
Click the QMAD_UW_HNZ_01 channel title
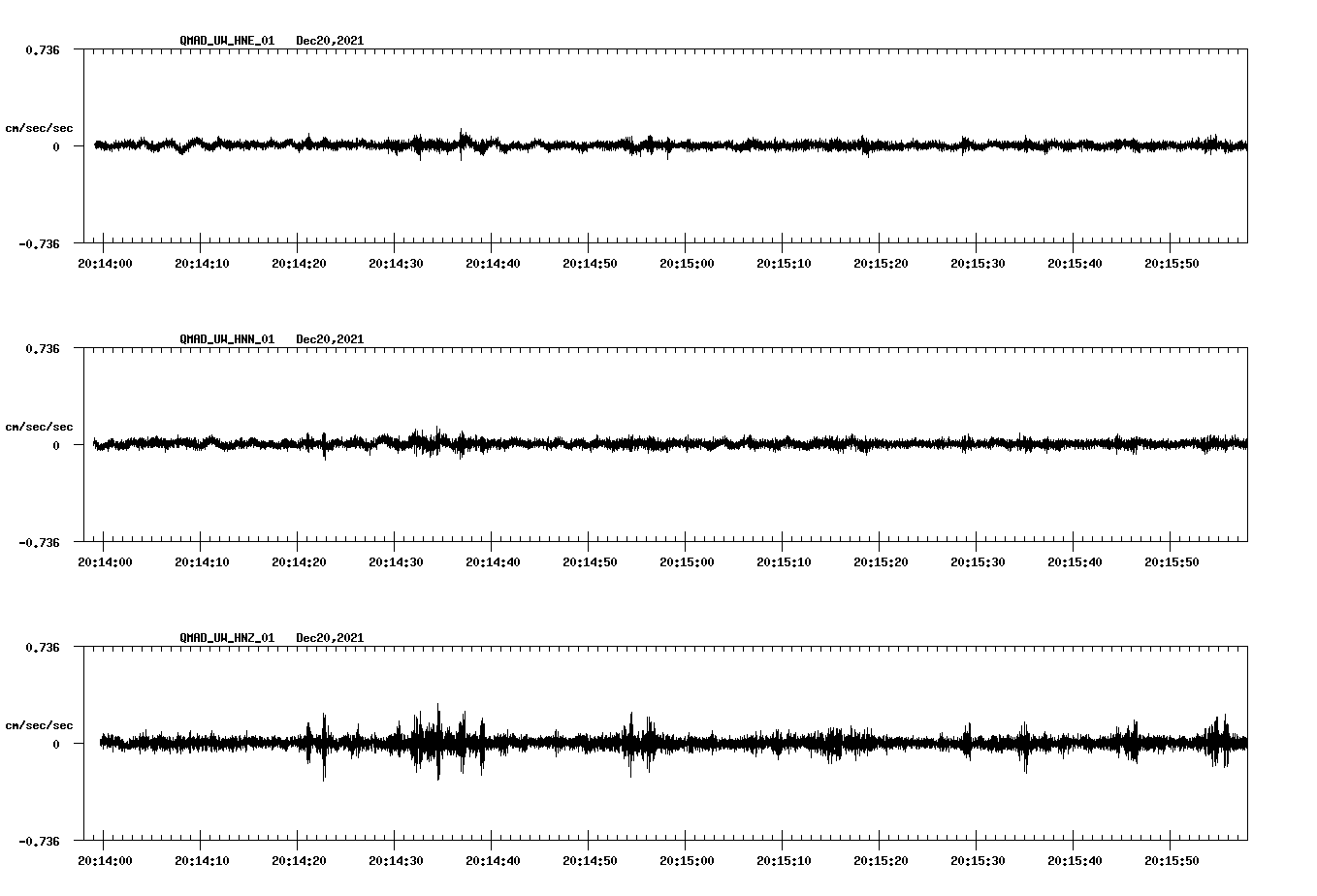pos(227,638)
